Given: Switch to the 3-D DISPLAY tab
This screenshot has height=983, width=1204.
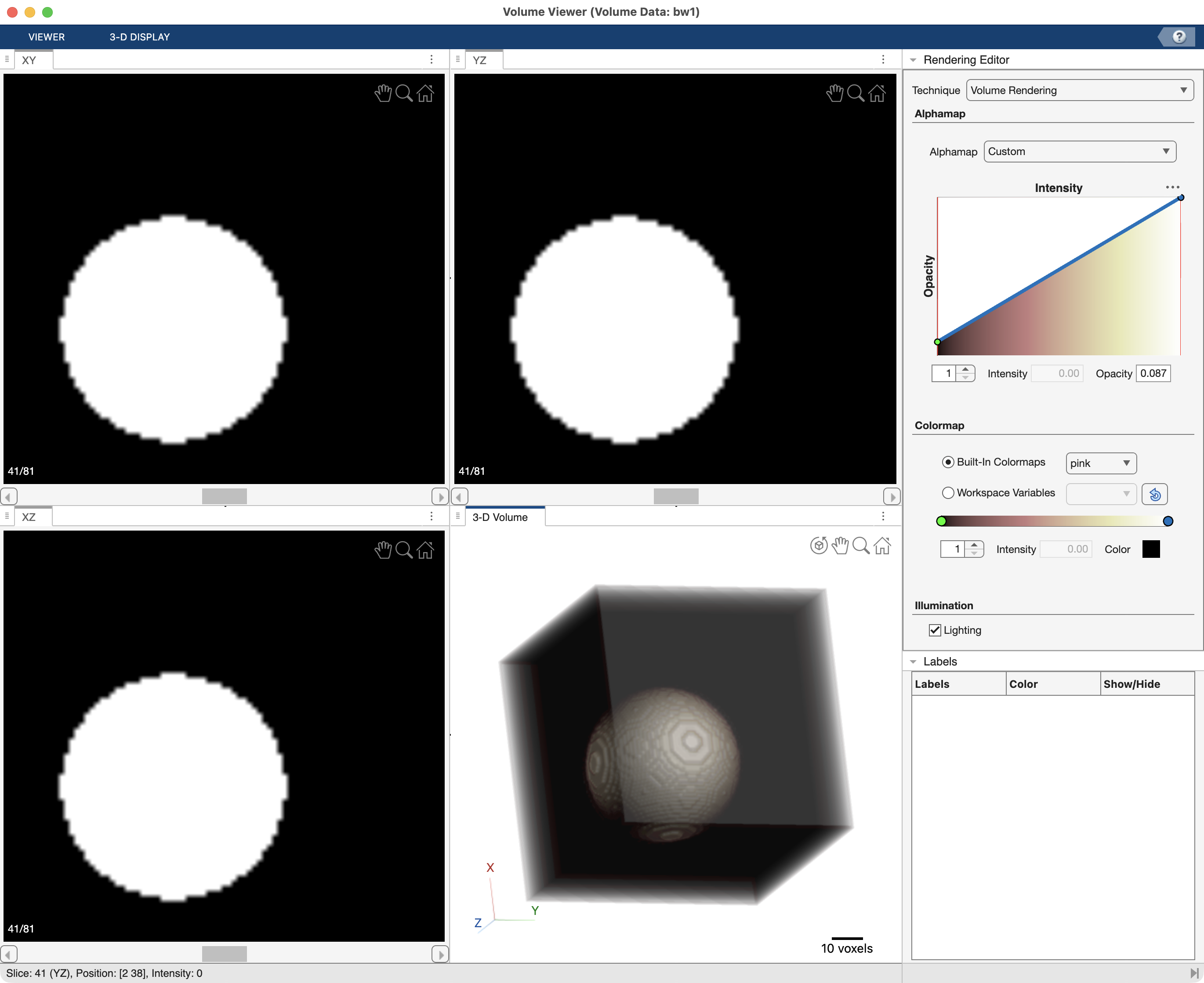Looking at the screenshot, I should (x=139, y=37).
